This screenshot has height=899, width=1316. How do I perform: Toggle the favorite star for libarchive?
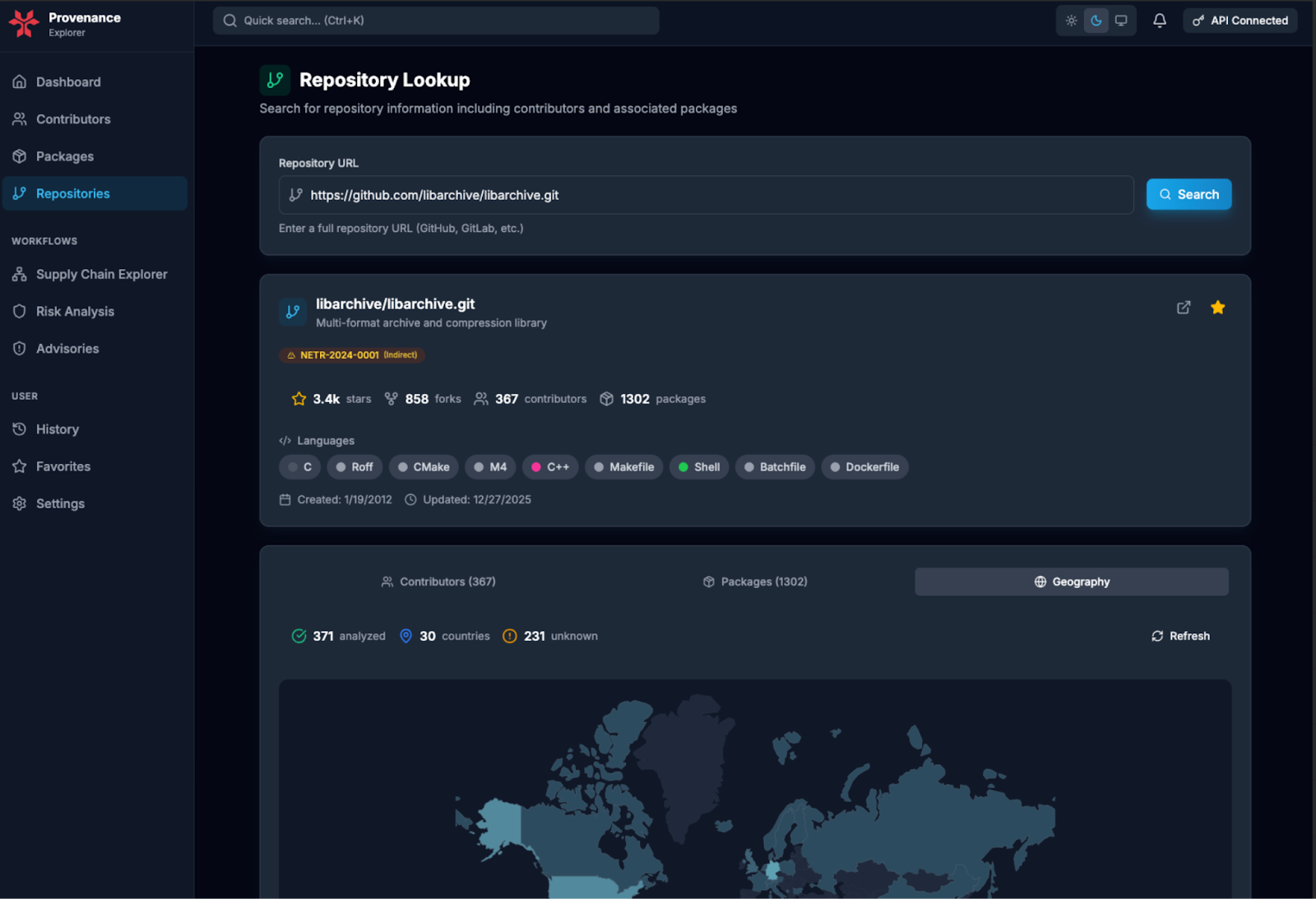pos(1217,308)
